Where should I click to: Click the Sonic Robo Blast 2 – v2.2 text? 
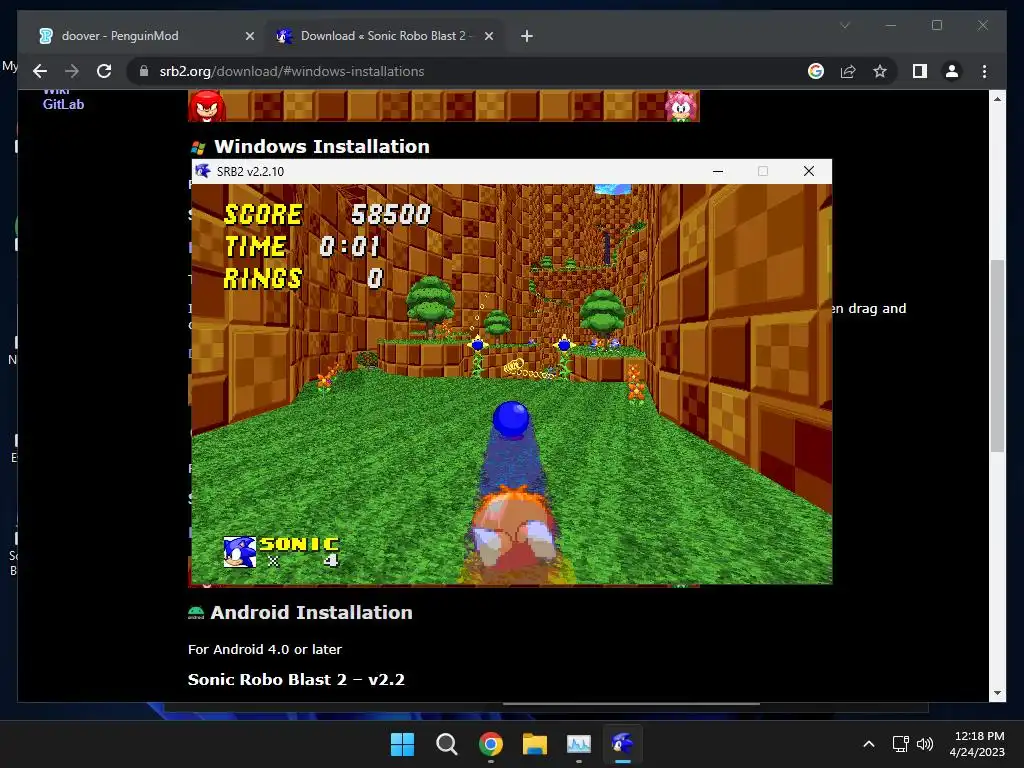[296, 680]
